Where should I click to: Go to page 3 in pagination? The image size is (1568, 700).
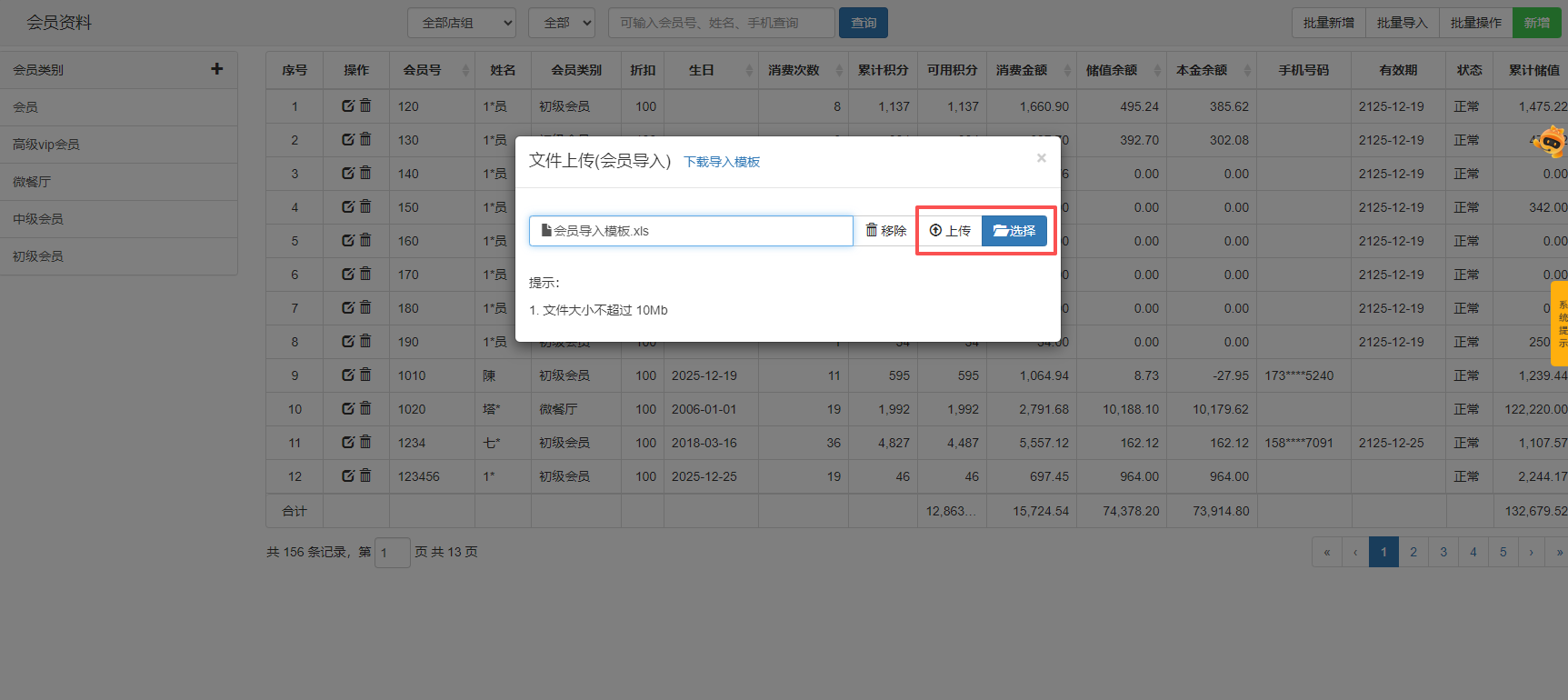(1443, 552)
